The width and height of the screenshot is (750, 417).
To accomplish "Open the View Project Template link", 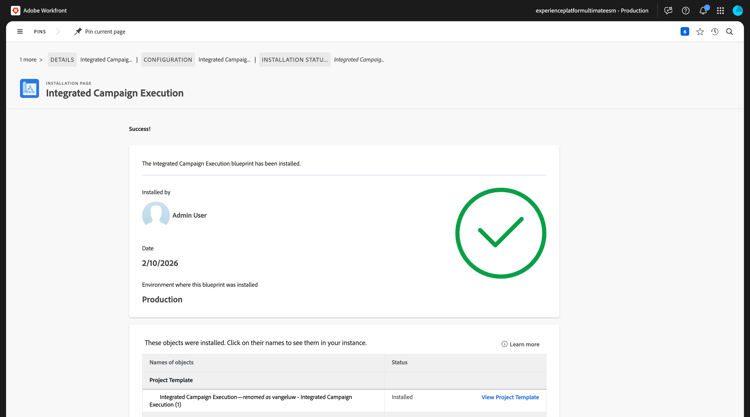I will pyautogui.click(x=510, y=397).
